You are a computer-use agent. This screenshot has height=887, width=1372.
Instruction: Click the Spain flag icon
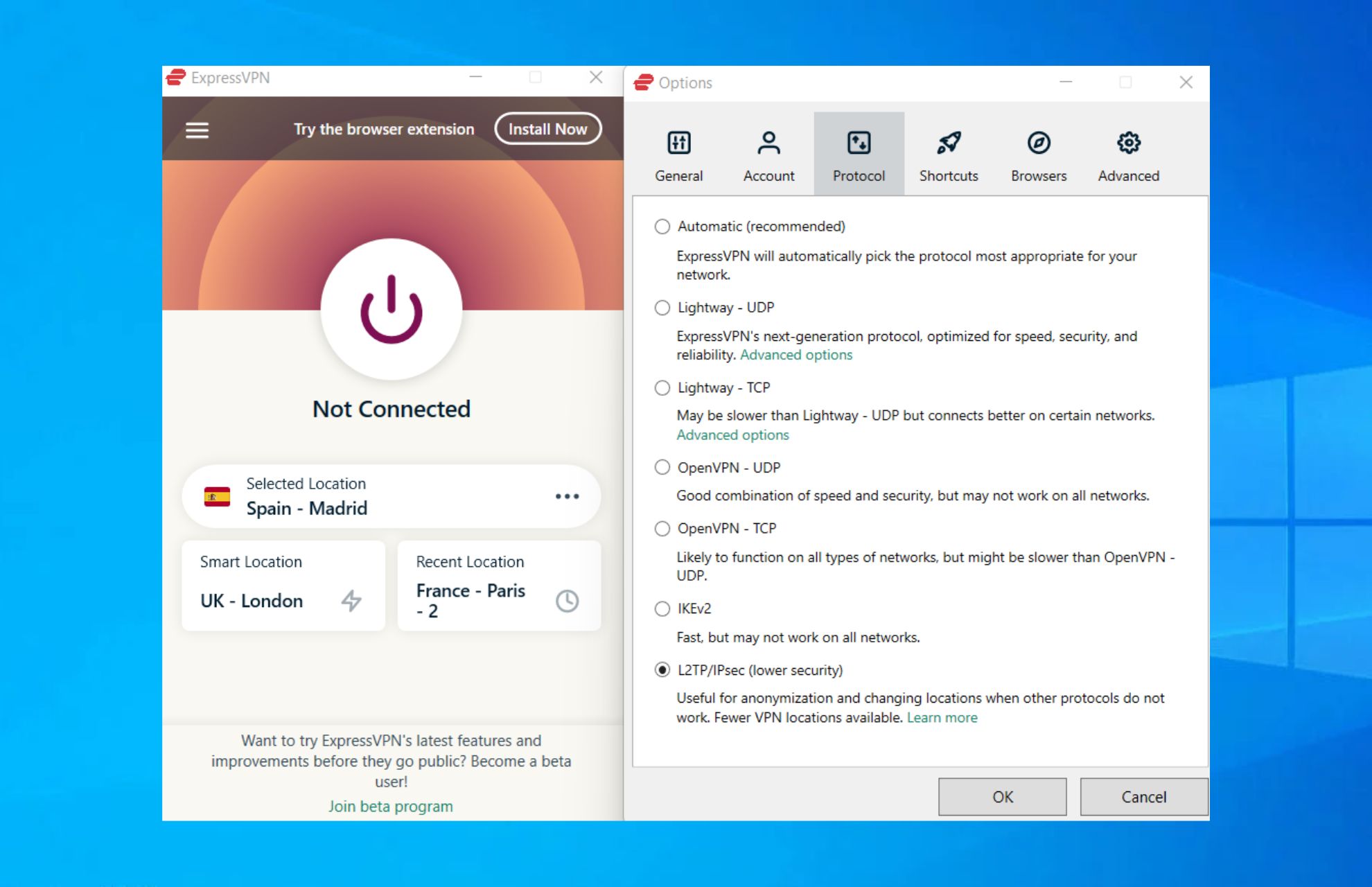[x=217, y=496]
